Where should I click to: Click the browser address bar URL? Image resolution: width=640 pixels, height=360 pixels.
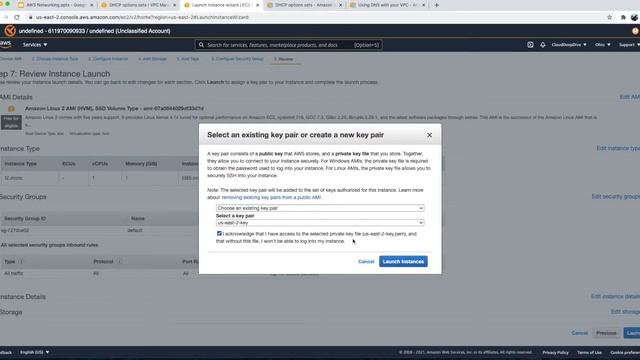click(x=142, y=17)
